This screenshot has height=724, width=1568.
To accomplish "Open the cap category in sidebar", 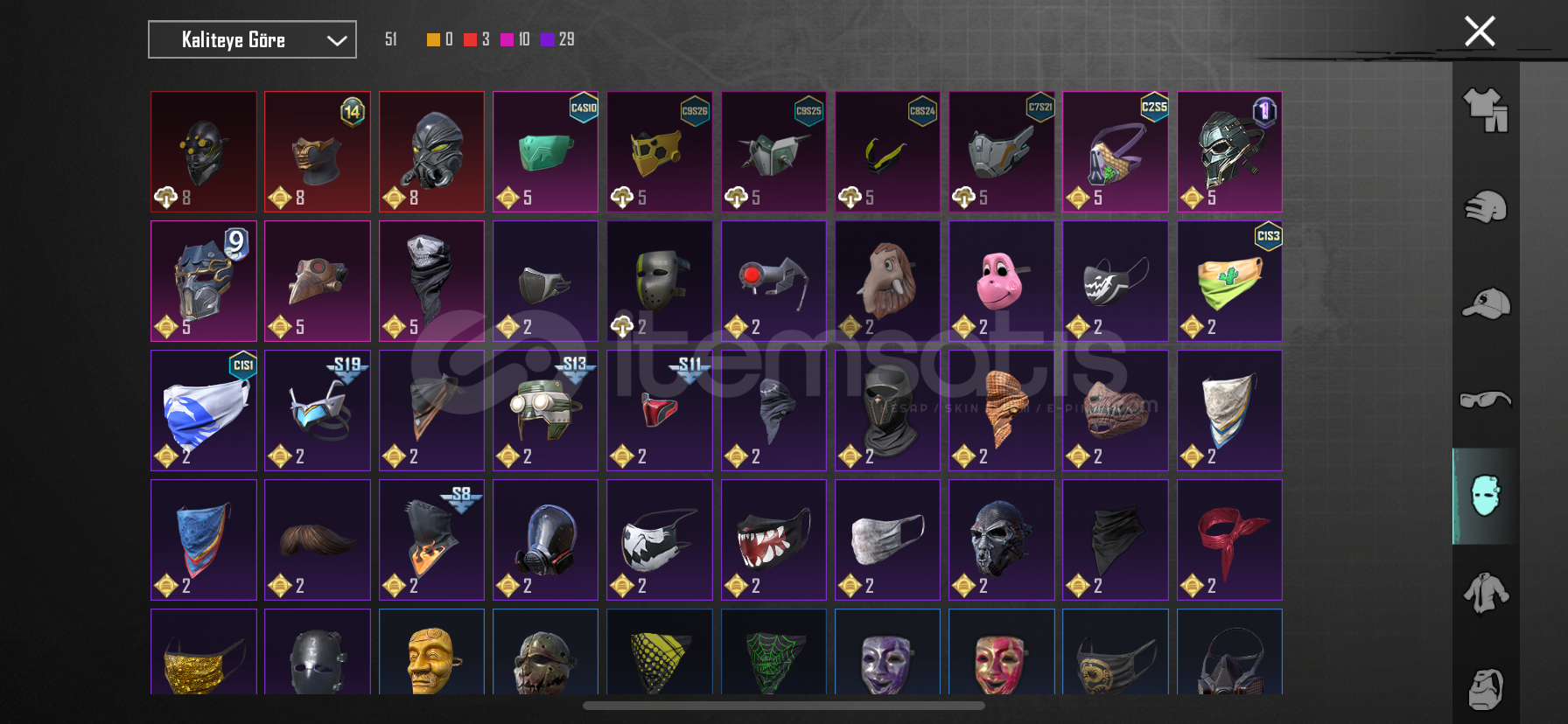I will click(1486, 303).
